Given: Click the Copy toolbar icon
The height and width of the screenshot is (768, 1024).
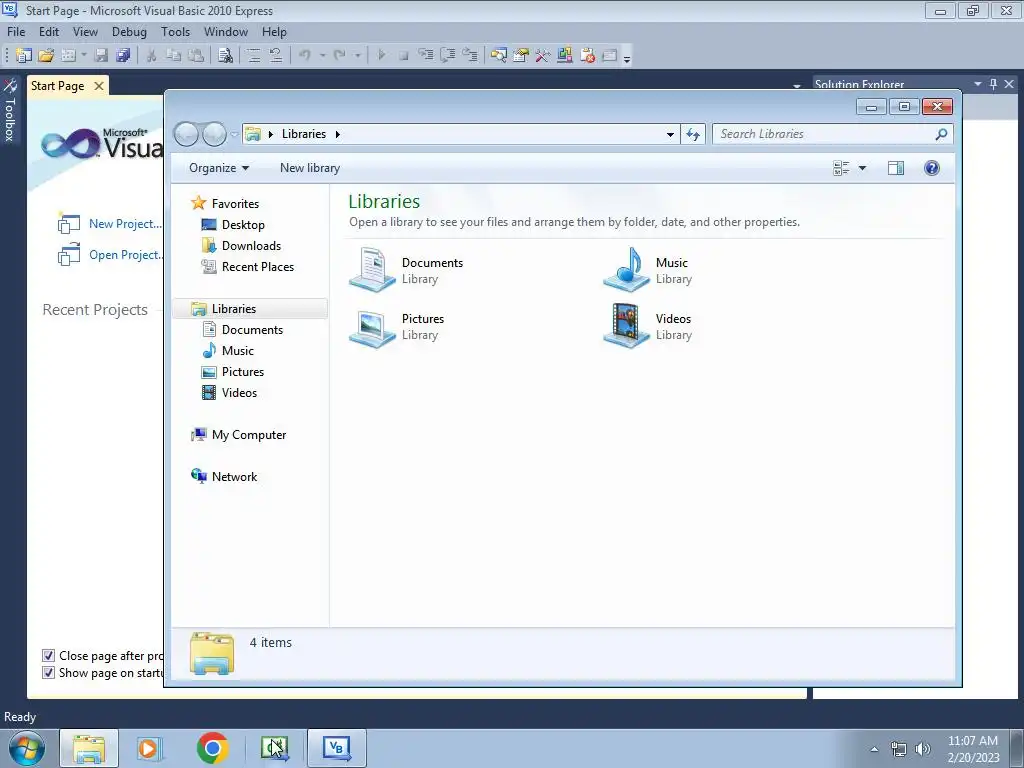Looking at the screenshot, I should [x=174, y=56].
